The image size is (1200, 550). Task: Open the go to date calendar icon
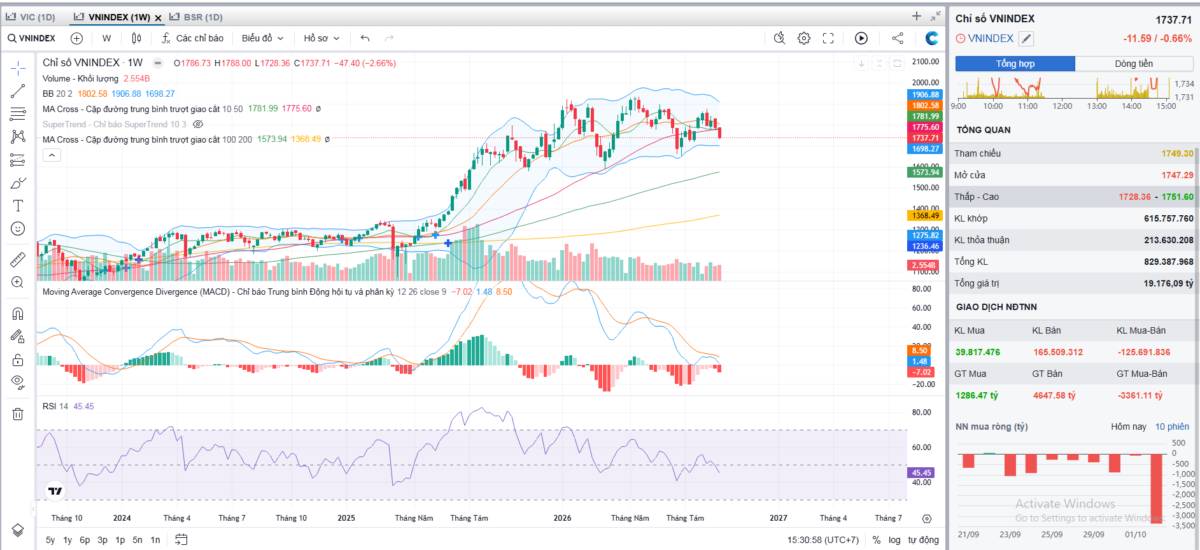pyautogui.click(x=181, y=540)
